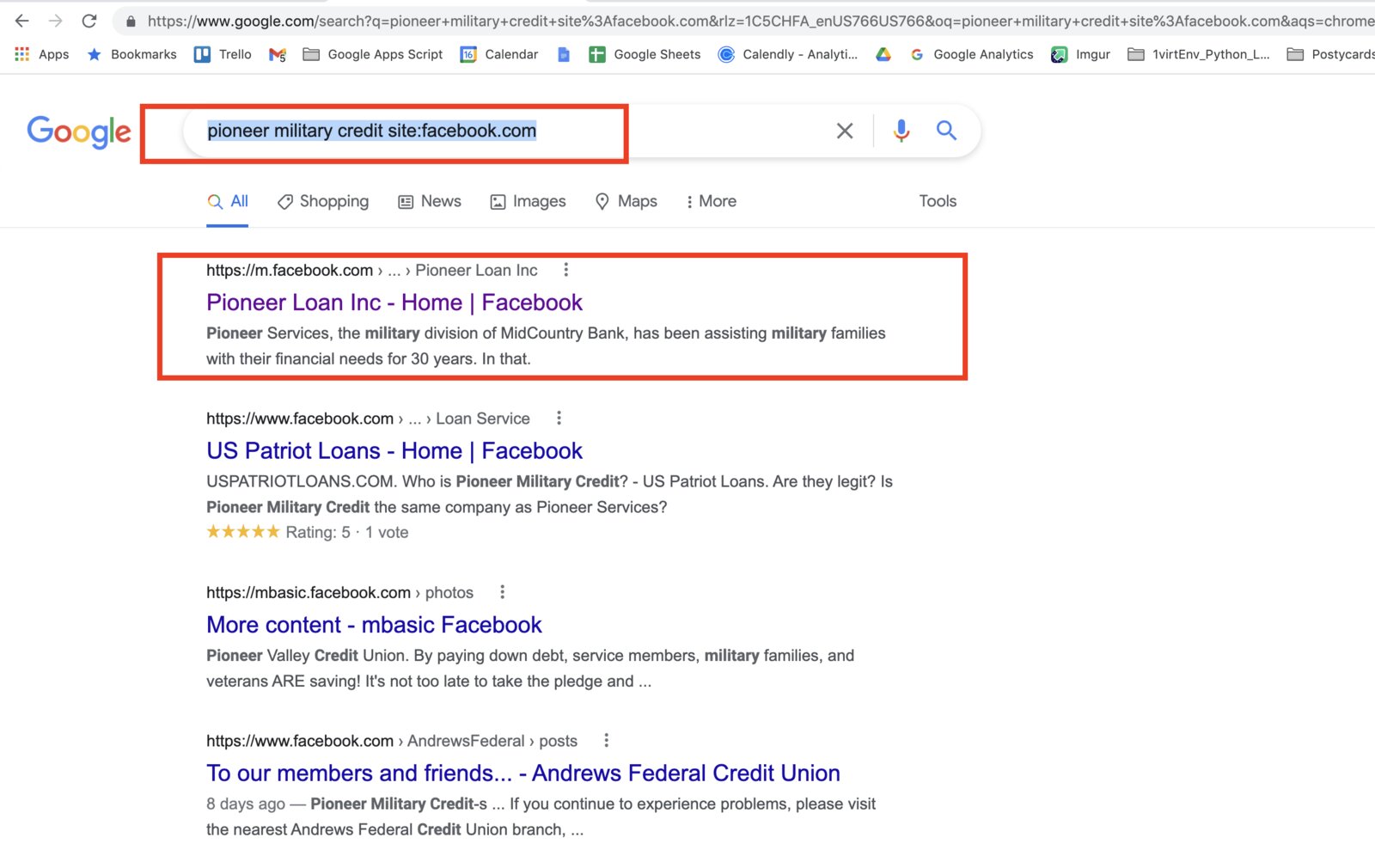Viewport: 1375px width, 868px height.
Task: Click the '8 days ago' snippet text
Action: (x=246, y=804)
